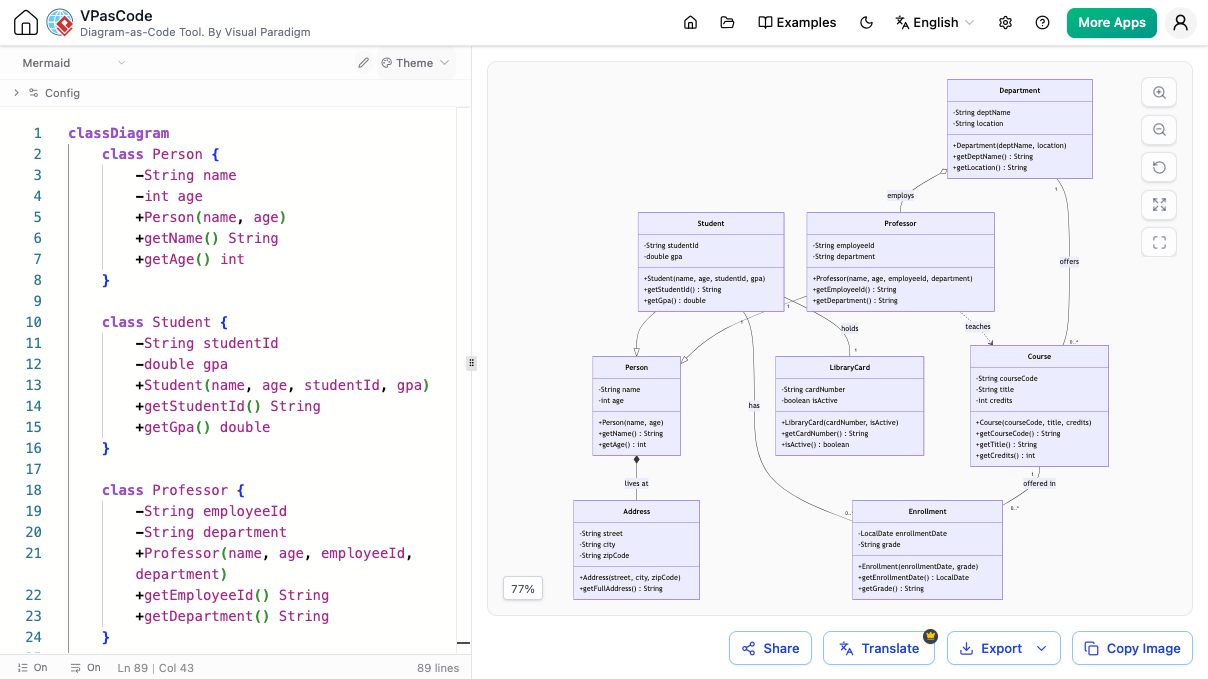Toggle word wrap On in status bar

(x=85, y=667)
